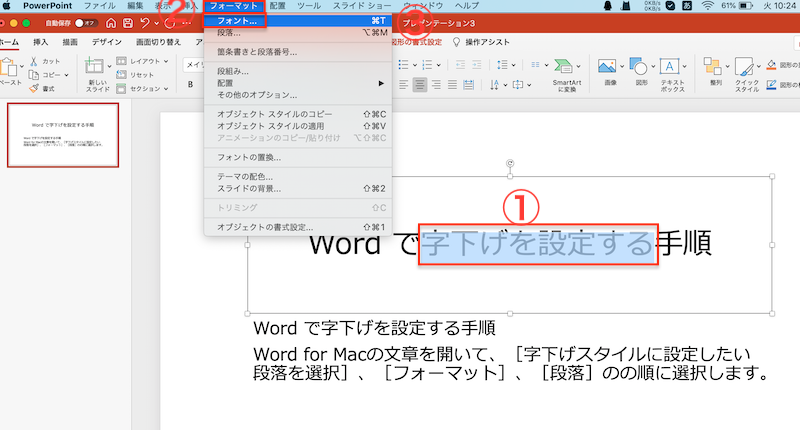Click the battery status icon
This screenshot has height=430, width=800.
click(x=745, y=6)
